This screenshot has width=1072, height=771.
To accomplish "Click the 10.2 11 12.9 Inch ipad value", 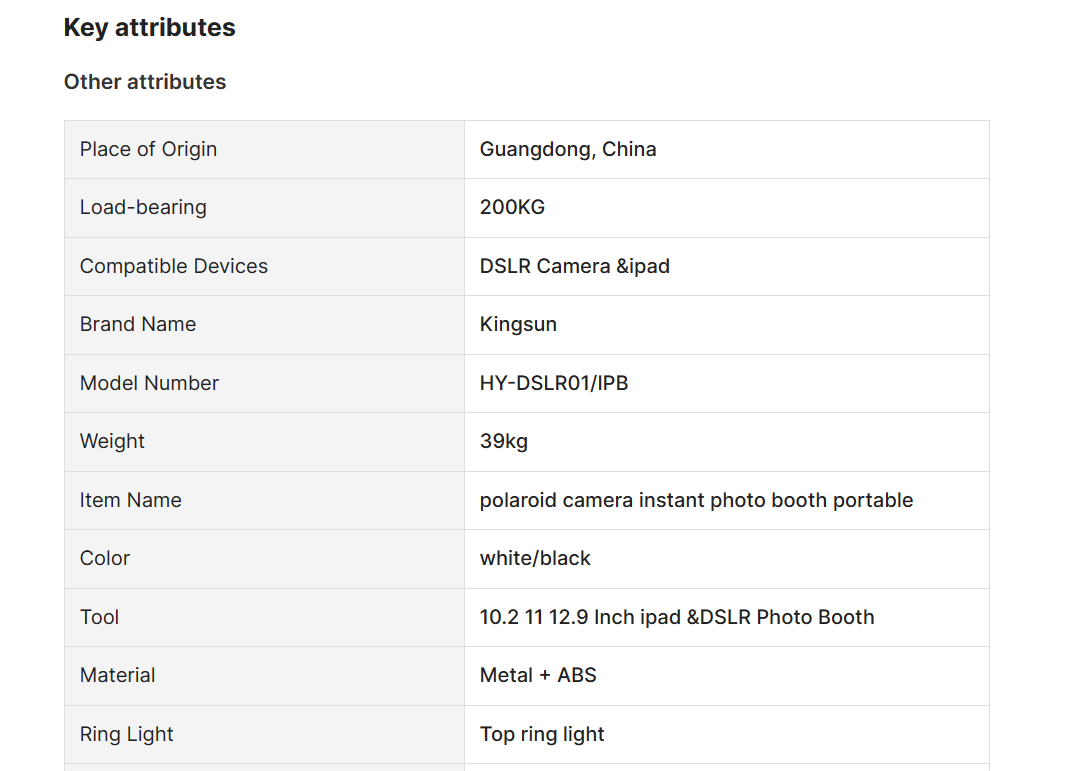I will tap(580, 617).
